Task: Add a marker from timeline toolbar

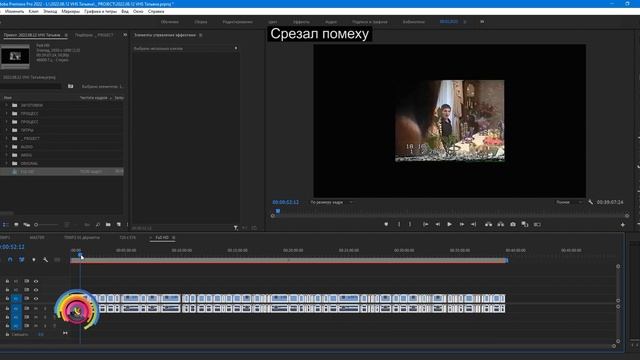Action: pyautogui.click(x=34, y=260)
